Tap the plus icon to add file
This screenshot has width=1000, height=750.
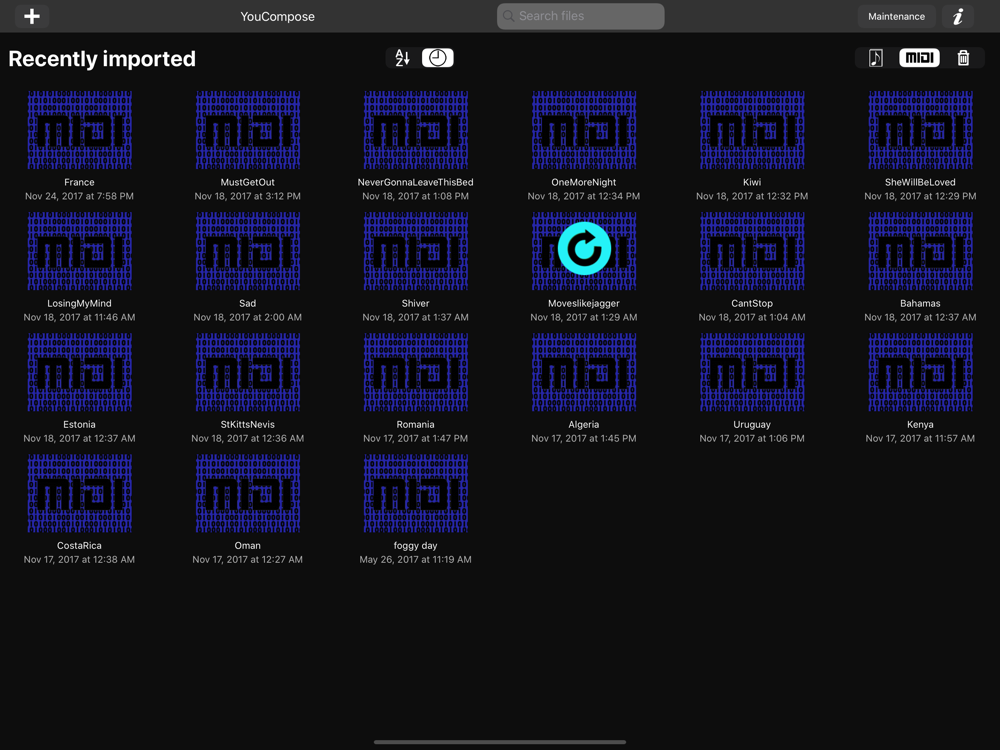[x=32, y=16]
